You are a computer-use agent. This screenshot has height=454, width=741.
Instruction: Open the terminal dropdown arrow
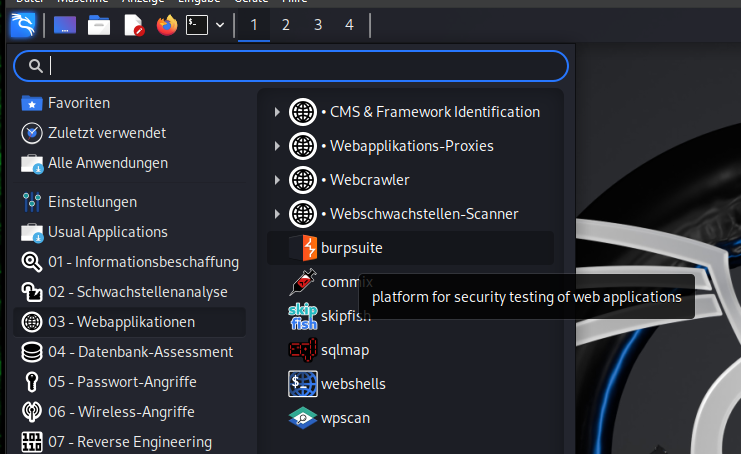[x=220, y=25]
